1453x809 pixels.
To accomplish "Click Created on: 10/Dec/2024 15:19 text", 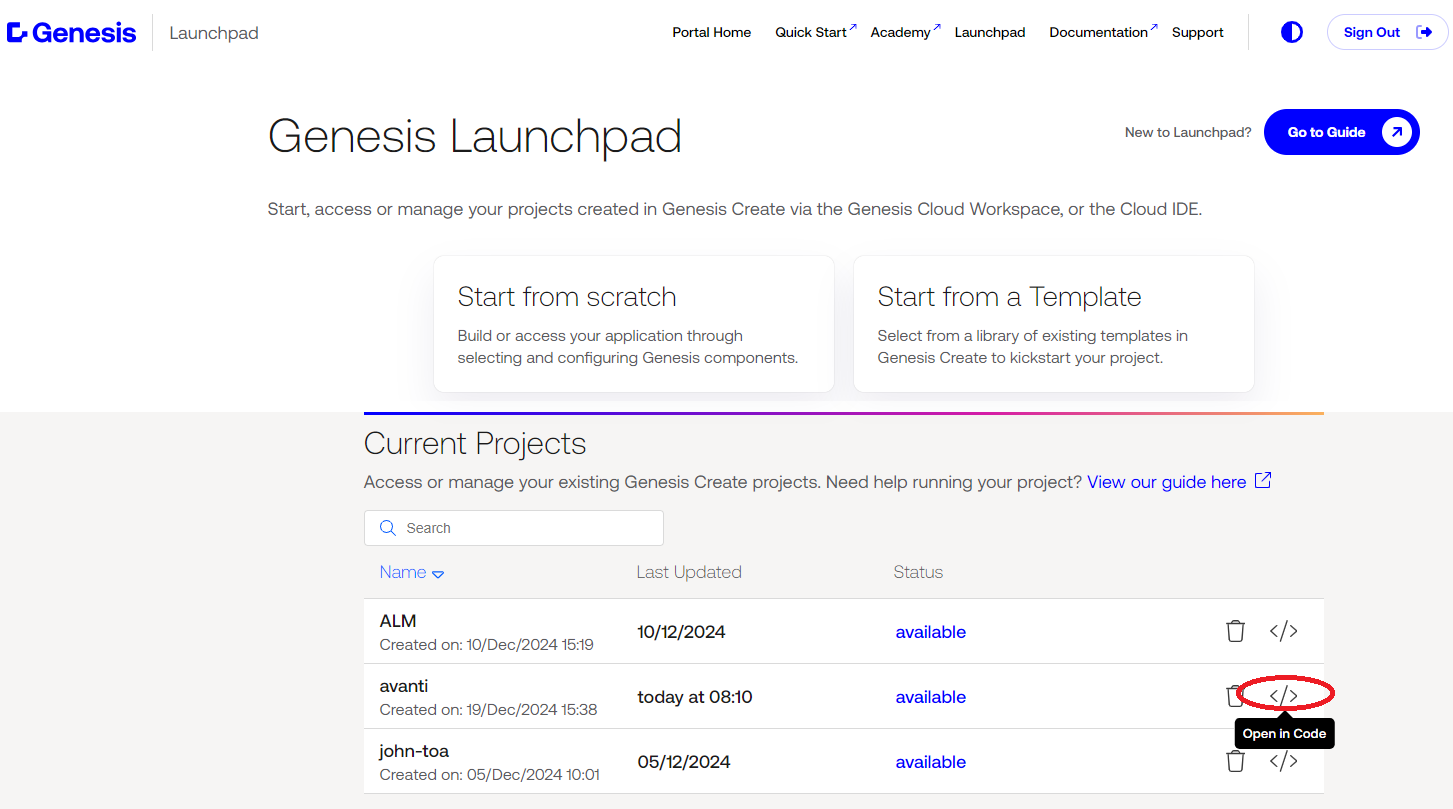I will (x=486, y=645).
